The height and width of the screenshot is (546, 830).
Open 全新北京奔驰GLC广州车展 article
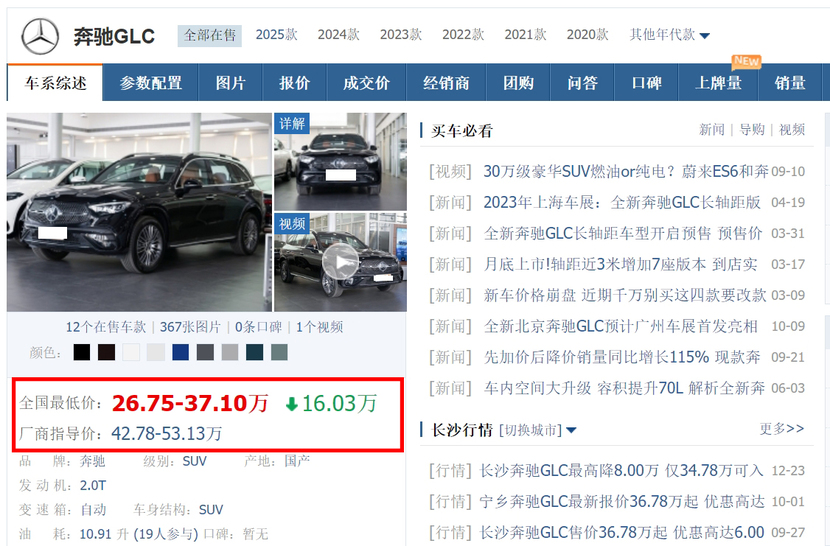pos(620,326)
